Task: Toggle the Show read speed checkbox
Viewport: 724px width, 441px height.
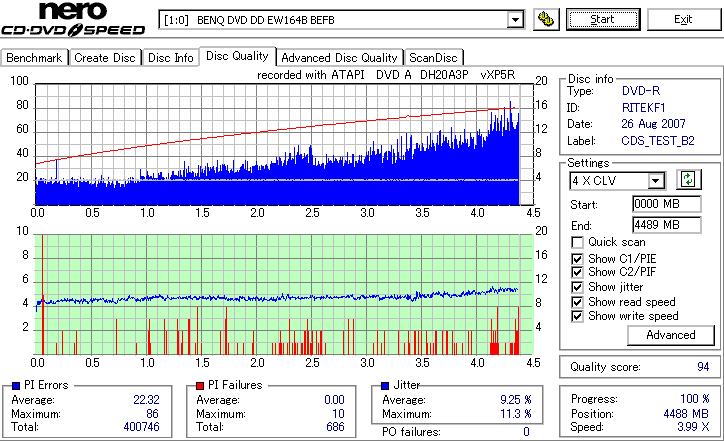Action: point(577,302)
